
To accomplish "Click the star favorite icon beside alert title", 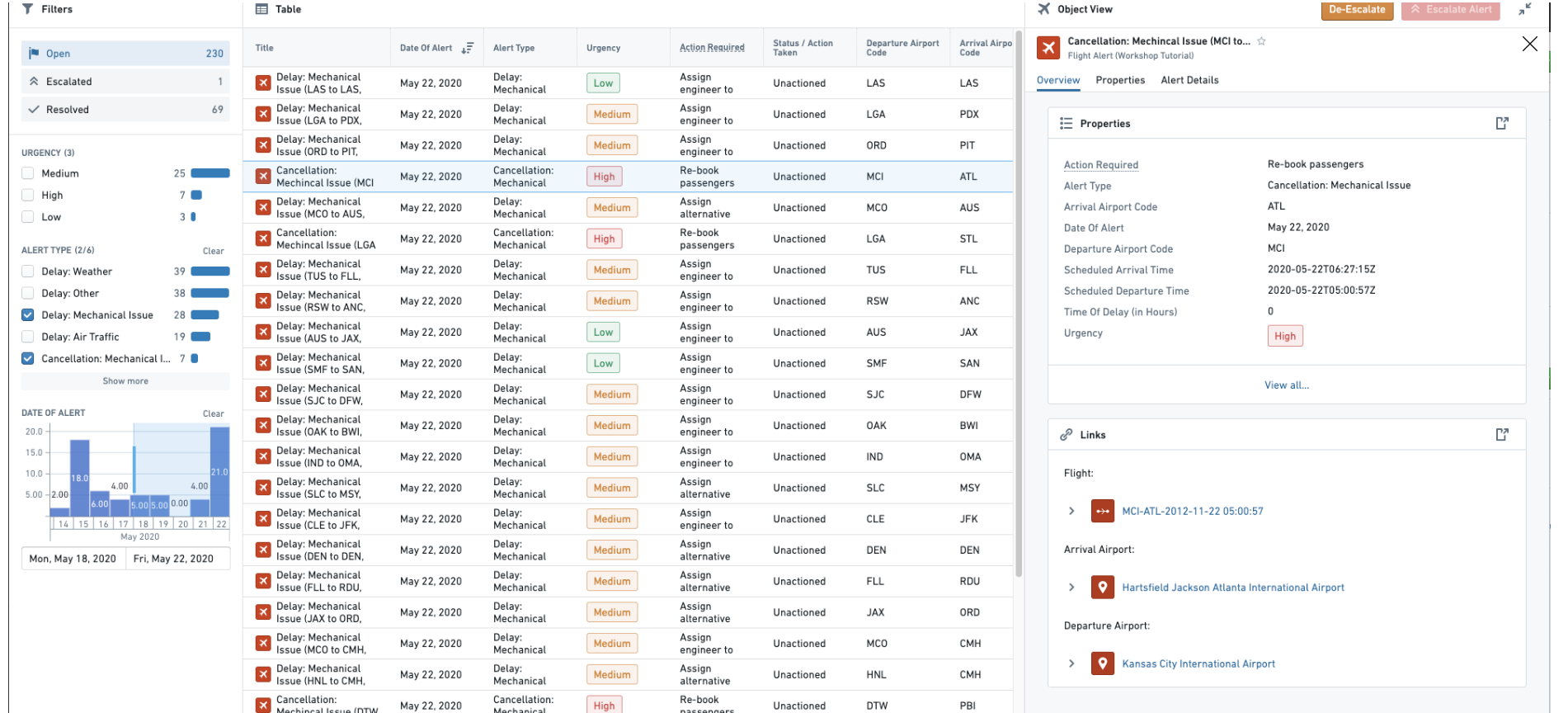I will click(x=1261, y=41).
